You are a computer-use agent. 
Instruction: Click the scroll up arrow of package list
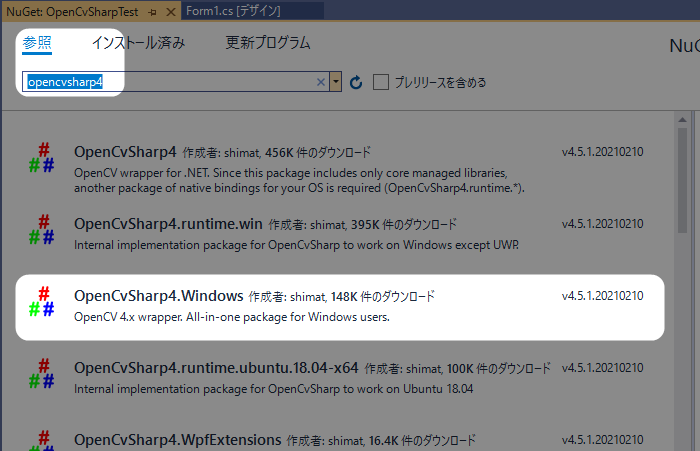click(x=682, y=120)
